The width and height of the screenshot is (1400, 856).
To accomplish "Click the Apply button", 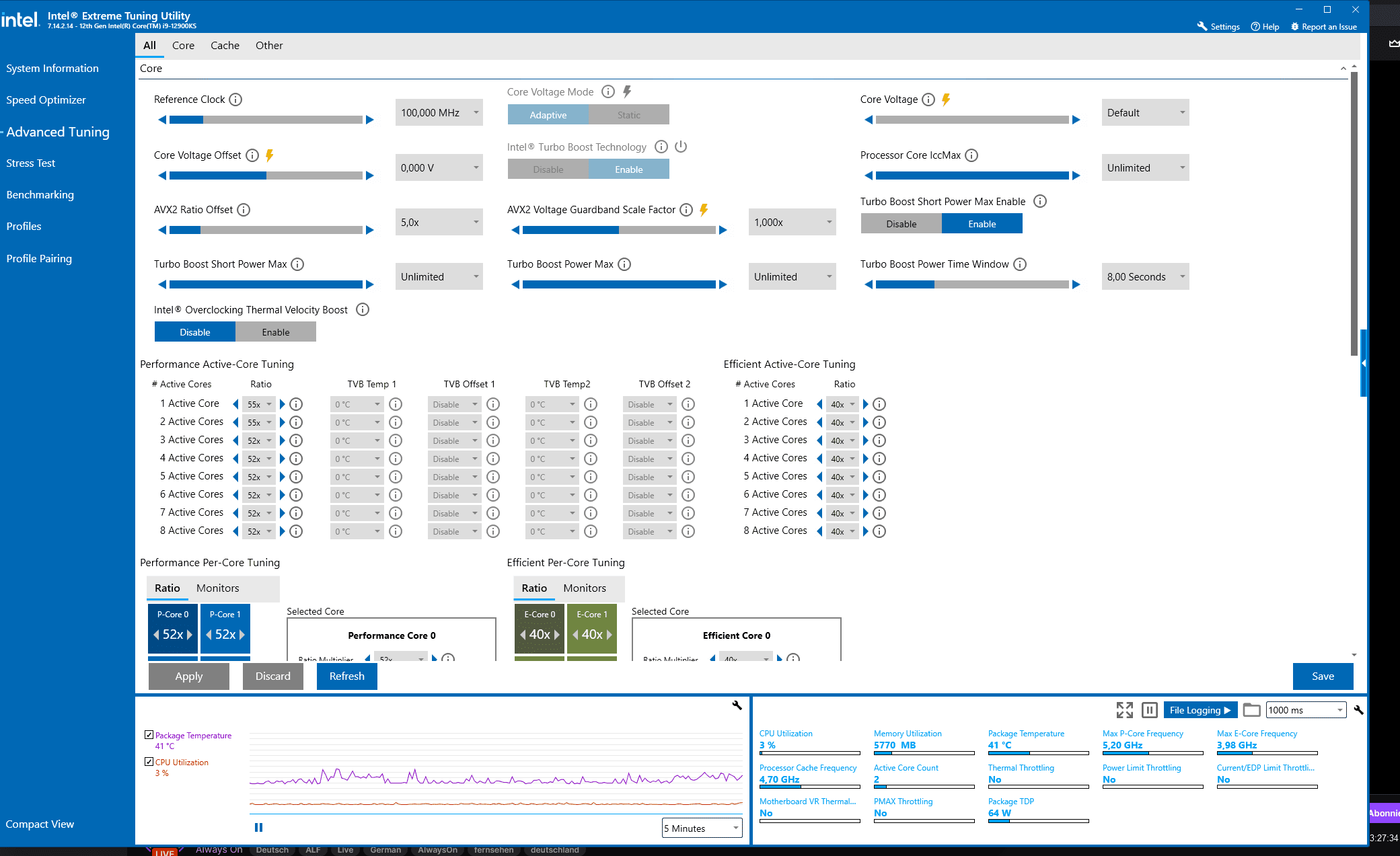I will click(188, 676).
